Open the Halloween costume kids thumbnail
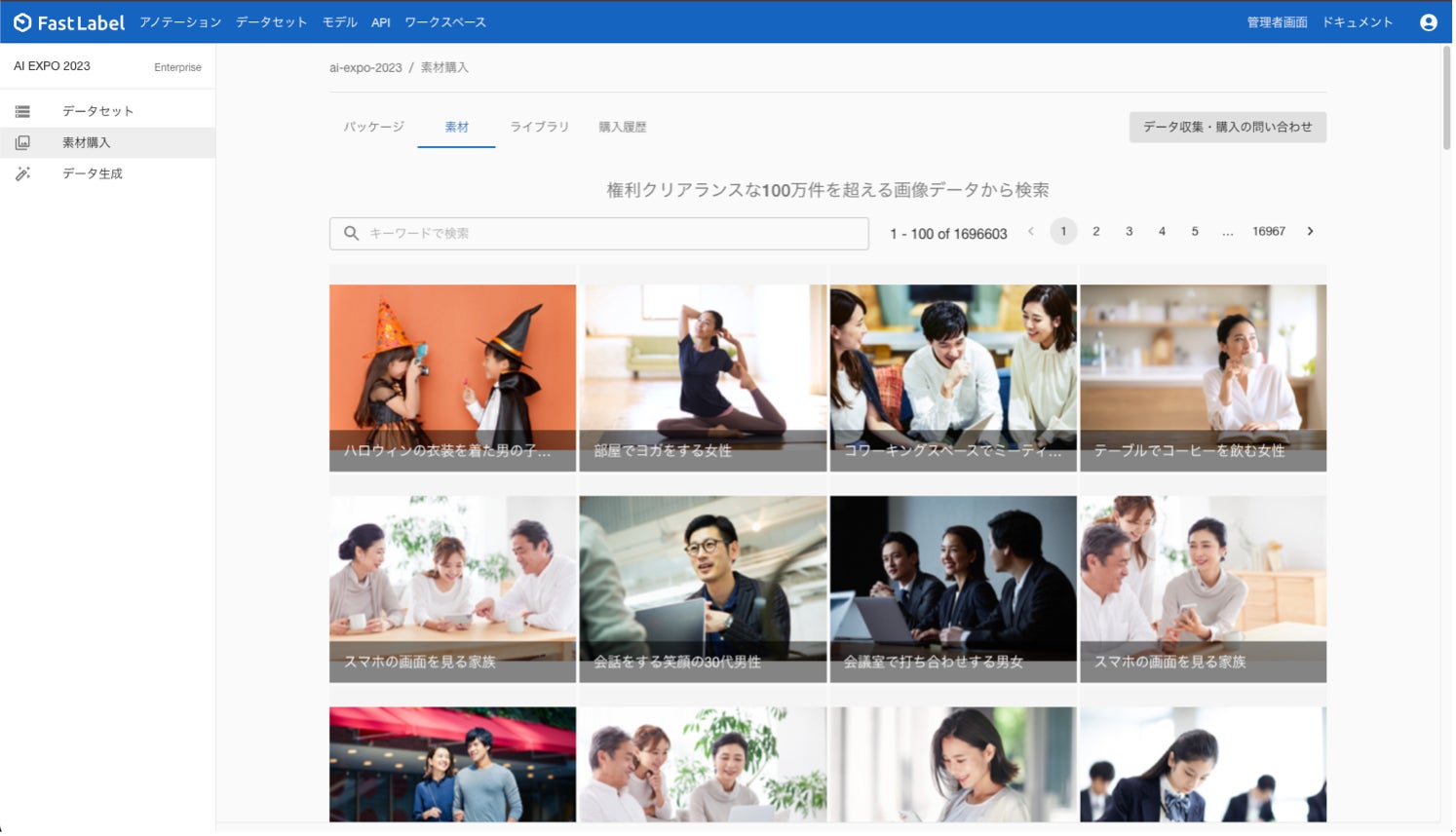The height and width of the screenshot is (836, 1456). (x=453, y=379)
